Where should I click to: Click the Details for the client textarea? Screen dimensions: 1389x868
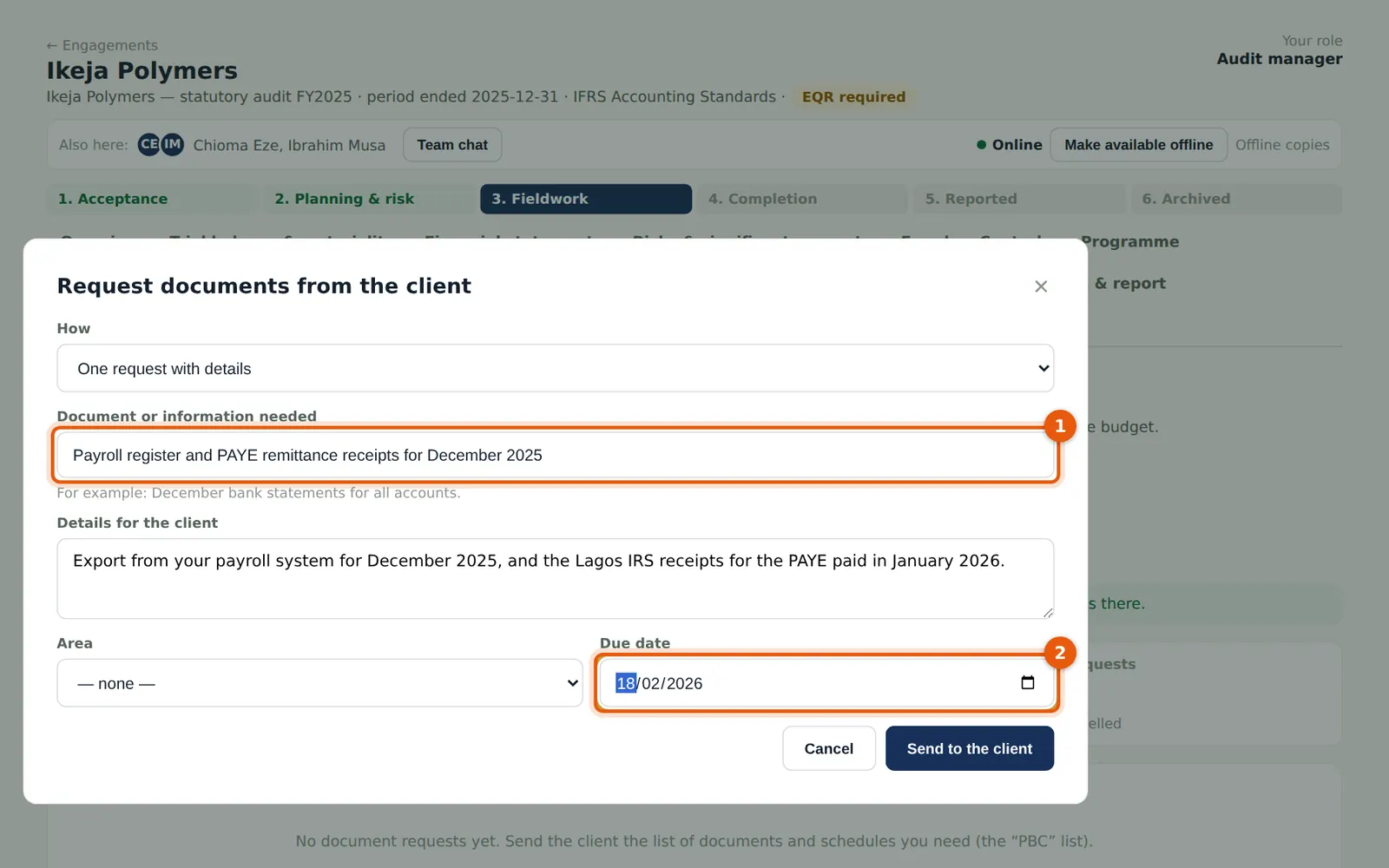point(556,578)
